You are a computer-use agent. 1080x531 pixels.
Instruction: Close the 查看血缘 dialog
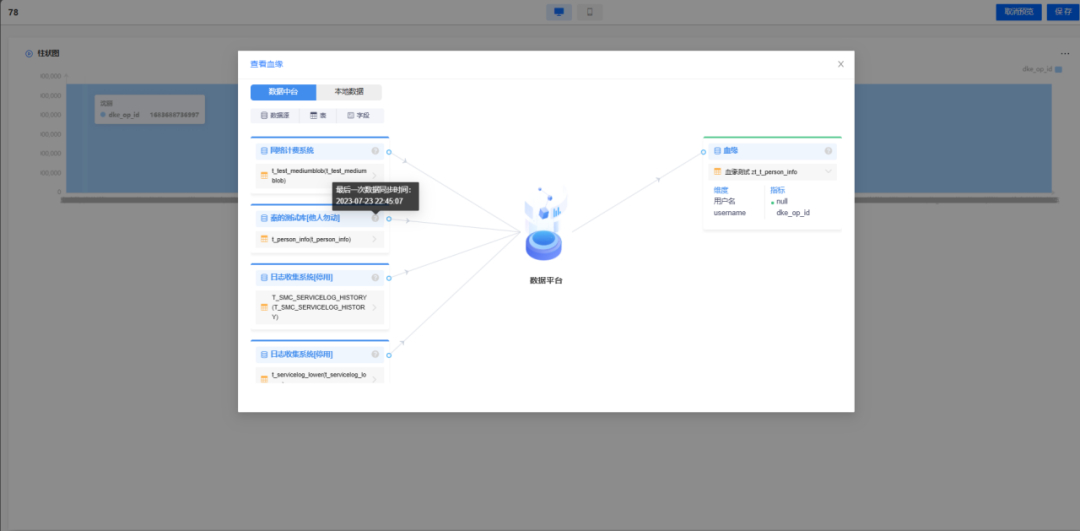click(x=840, y=64)
